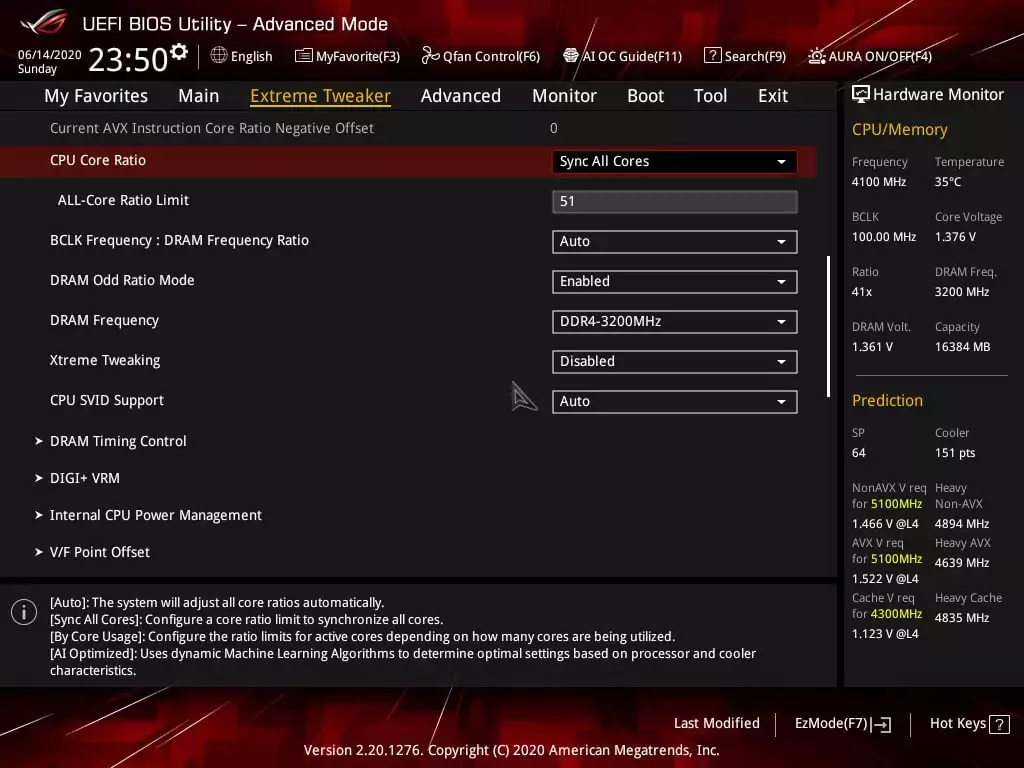Expand Internal CPU Power Management
Image resolution: width=1024 pixels, height=768 pixels.
(155, 515)
